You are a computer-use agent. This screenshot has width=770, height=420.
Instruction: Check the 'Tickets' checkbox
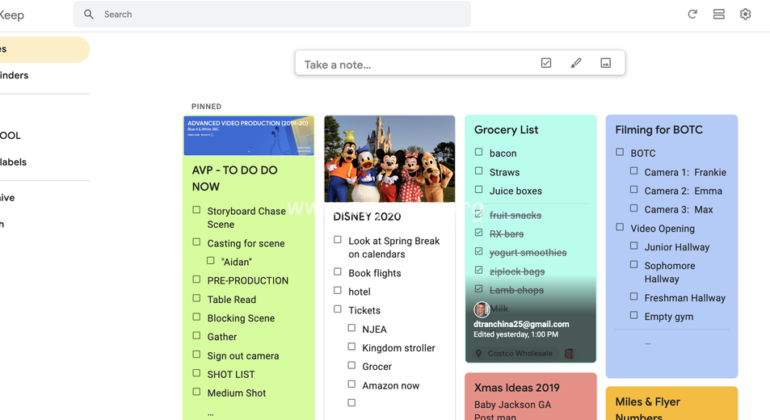coord(337,309)
